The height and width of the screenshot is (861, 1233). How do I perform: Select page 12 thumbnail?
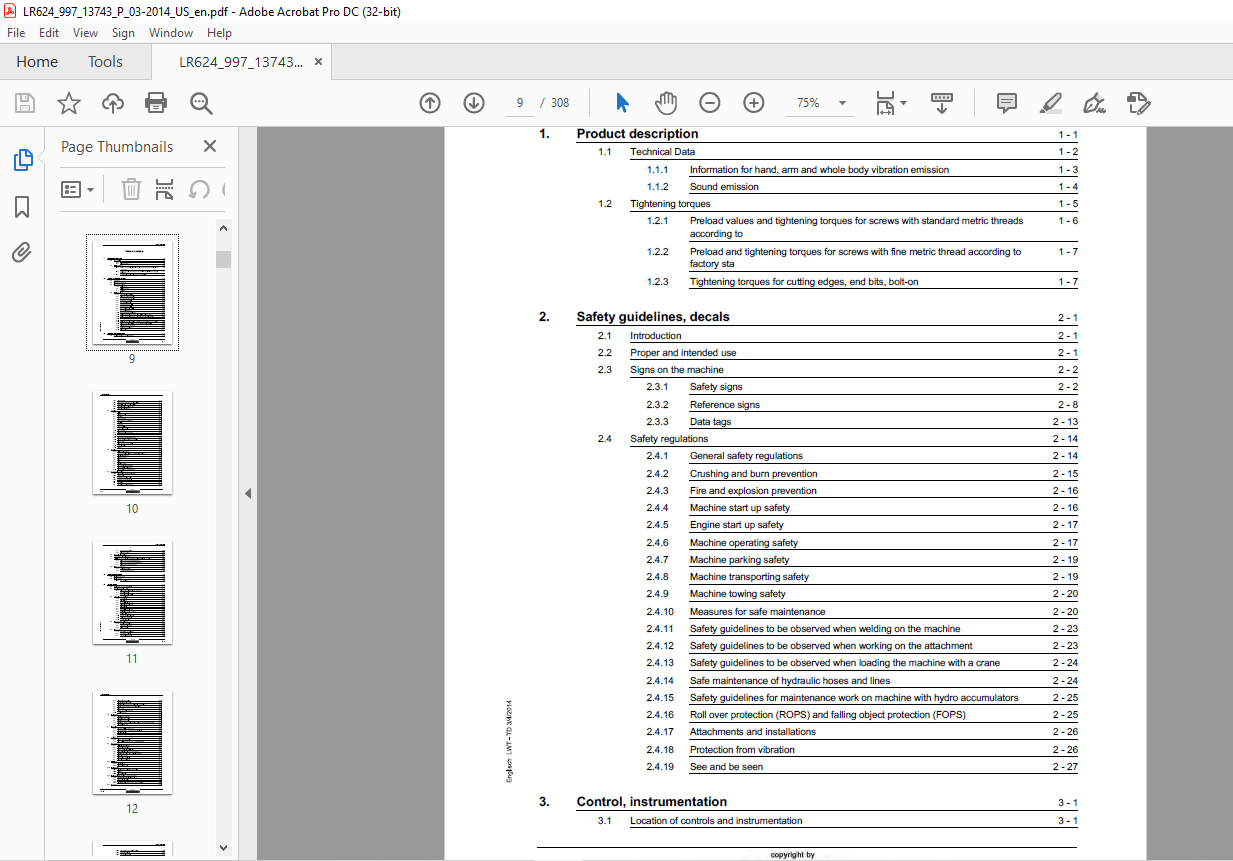tap(132, 742)
